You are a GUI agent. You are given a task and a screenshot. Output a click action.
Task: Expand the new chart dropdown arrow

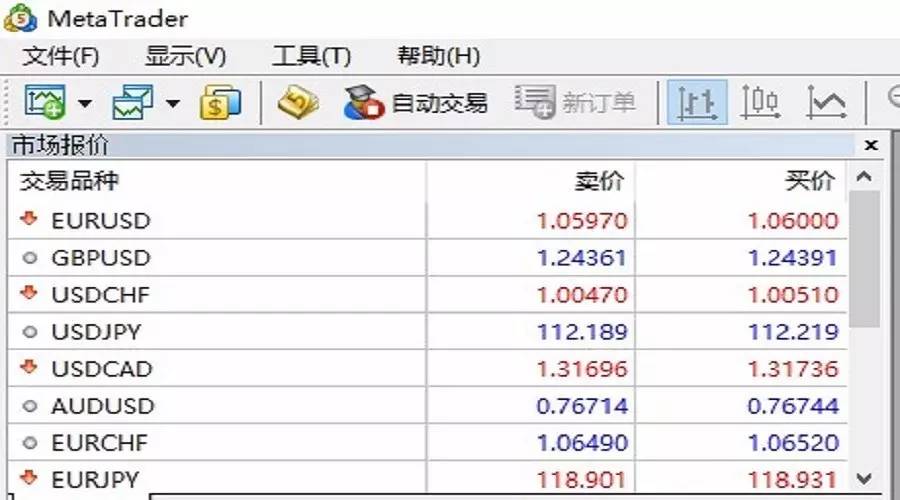click(x=85, y=103)
